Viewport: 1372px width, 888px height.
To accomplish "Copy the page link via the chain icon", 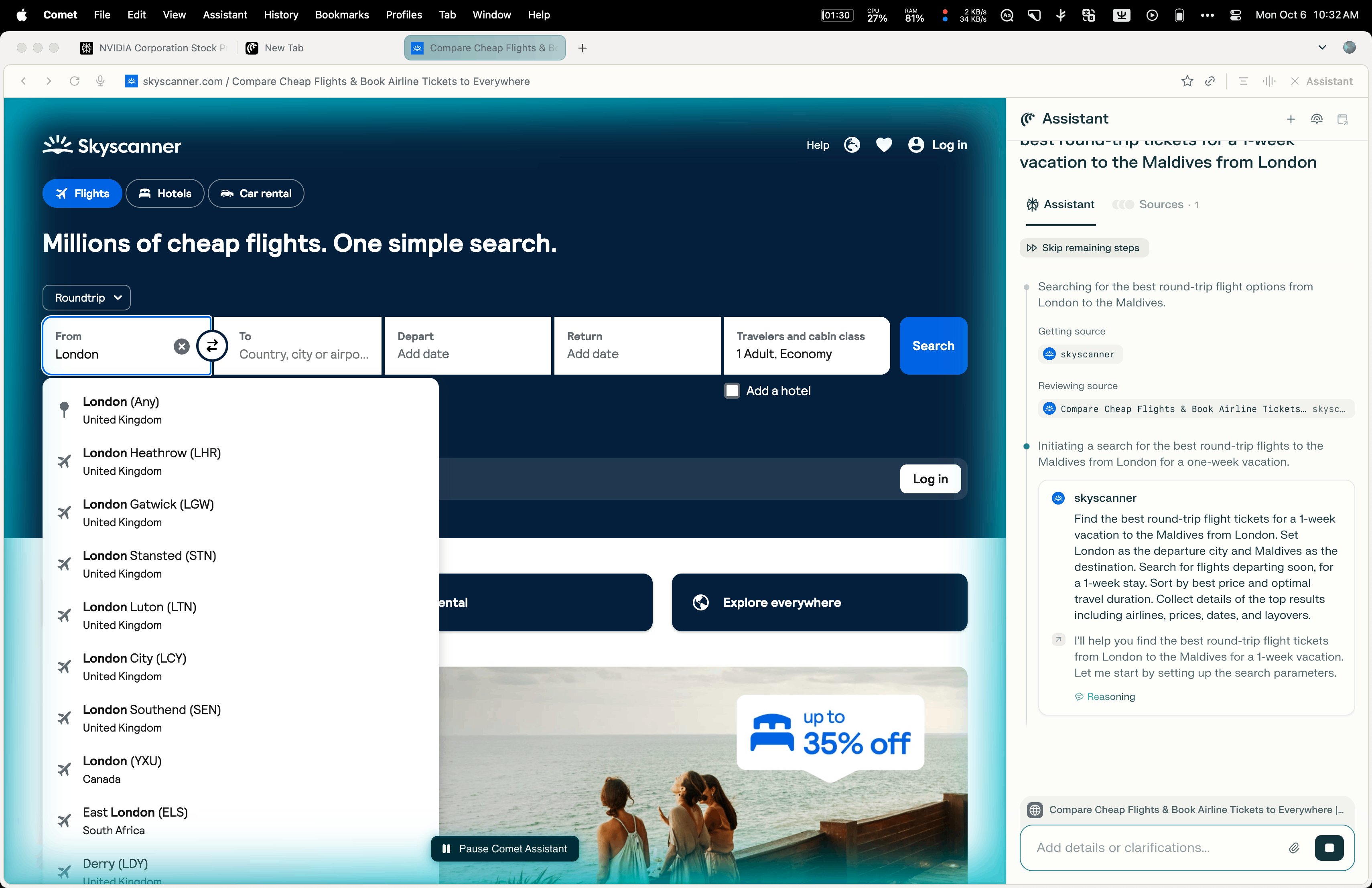I will click(1210, 81).
